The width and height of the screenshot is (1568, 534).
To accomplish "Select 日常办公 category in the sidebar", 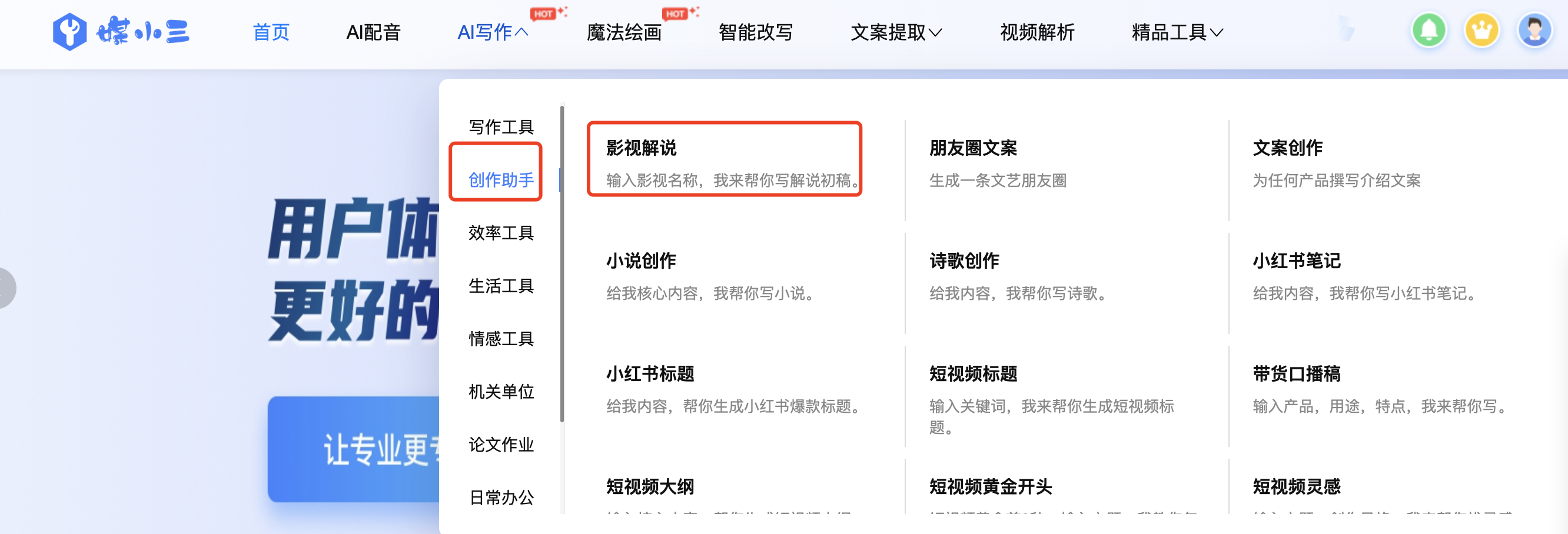I will point(501,497).
